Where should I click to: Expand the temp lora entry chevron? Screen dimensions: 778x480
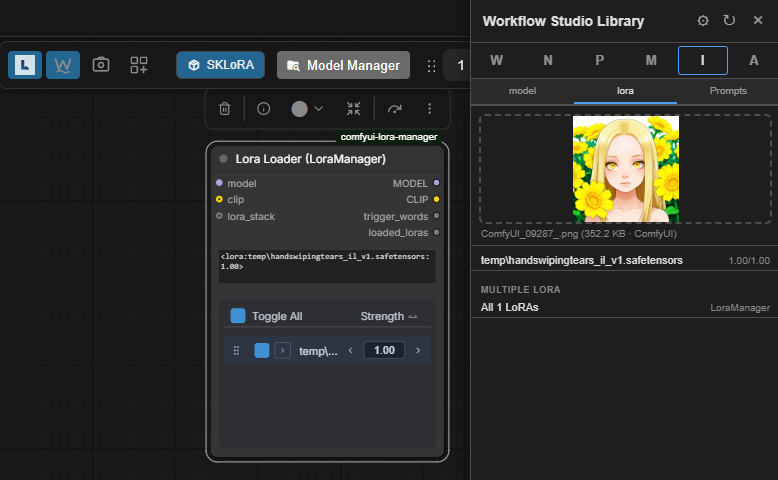(282, 350)
